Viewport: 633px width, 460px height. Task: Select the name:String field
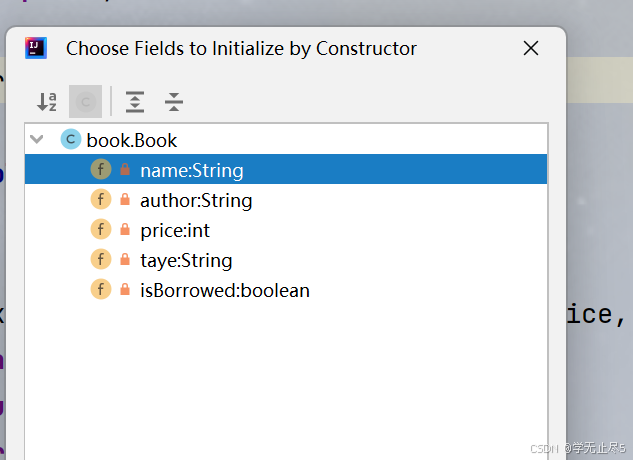pyautogui.click(x=191, y=170)
